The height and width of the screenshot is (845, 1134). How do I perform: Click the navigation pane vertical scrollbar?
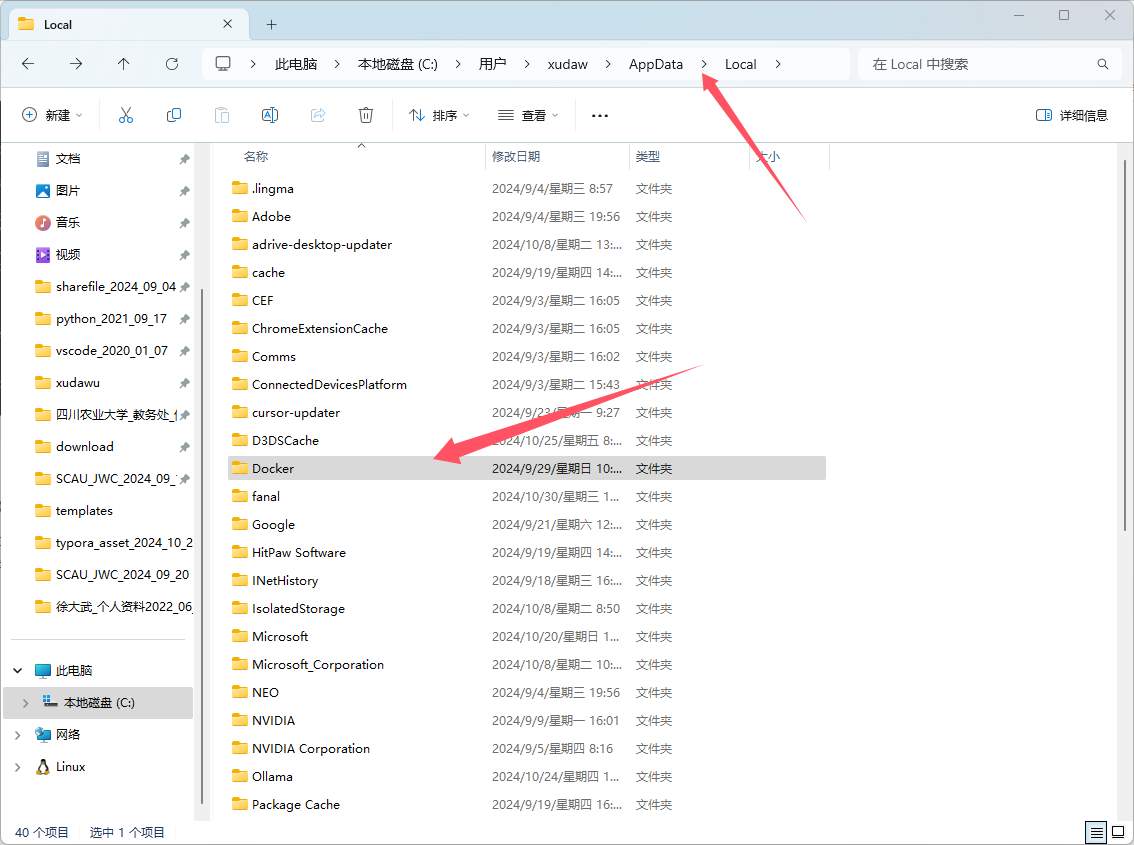(x=202, y=546)
